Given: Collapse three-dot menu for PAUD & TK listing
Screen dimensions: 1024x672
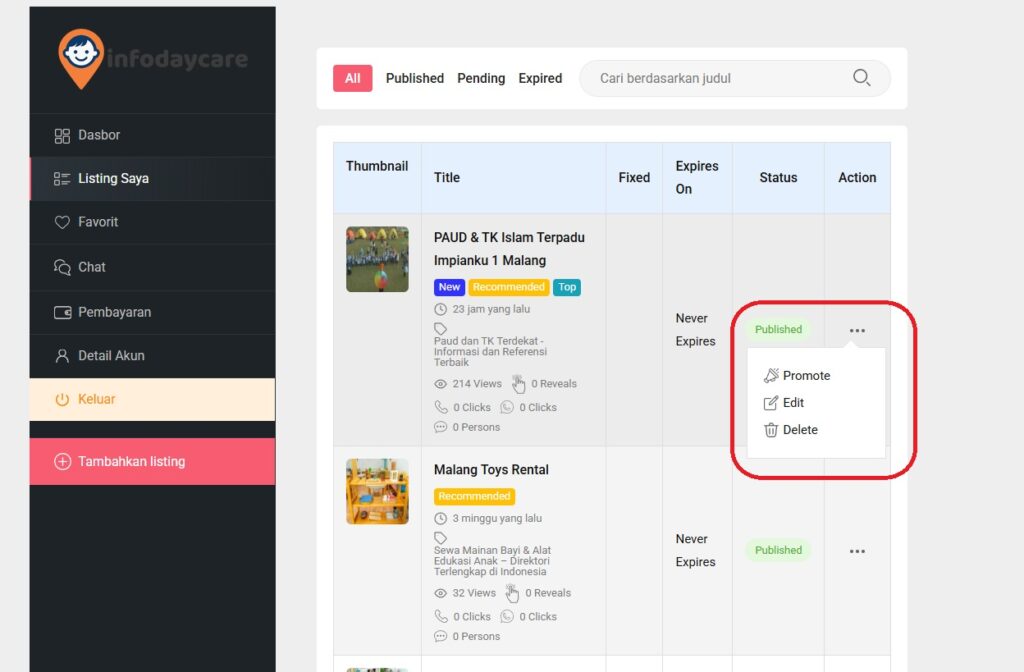Looking at the screenshot, I should (x=857, y=330).
